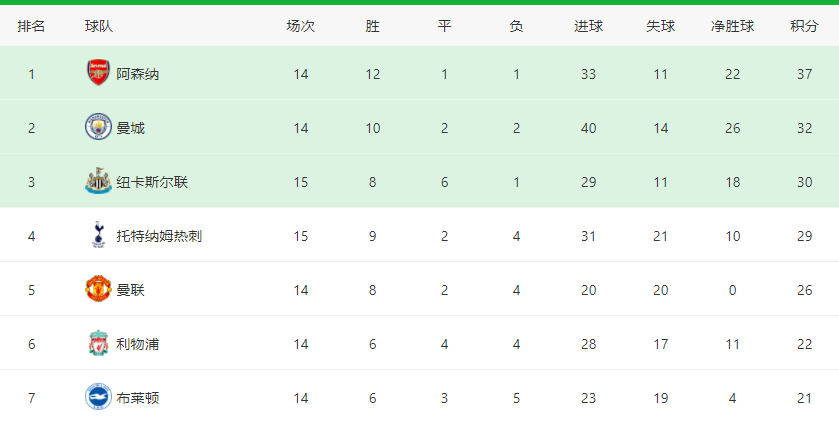The image size is (839, 423).
Task: Click the Tottenham Hotspur crest icon
Action: click(x=98, y=235)
